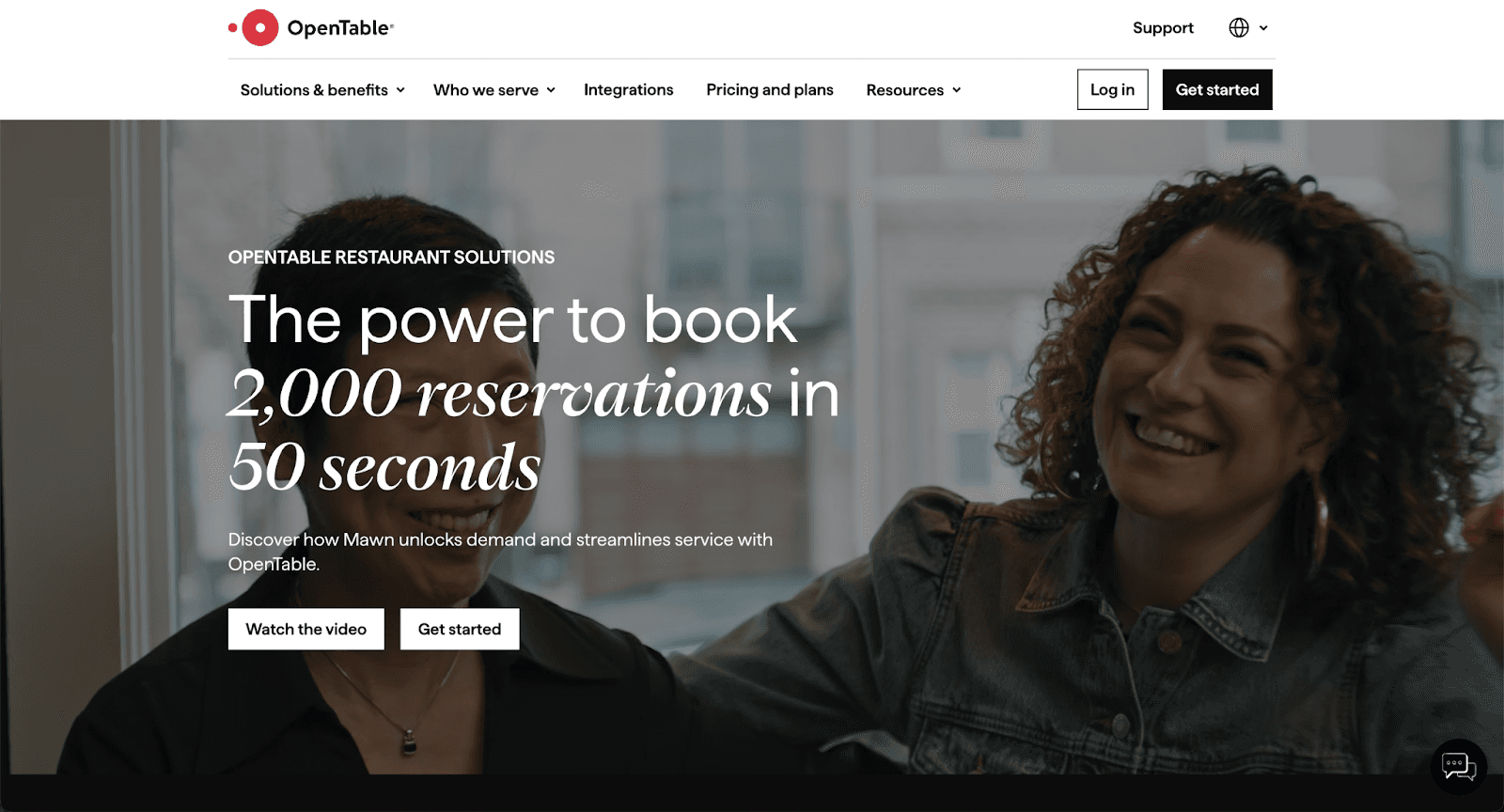Click the chevron next to Solutions & benefits
The width and height of the screenshot is (1504, 812).
[x=400, y=90]
